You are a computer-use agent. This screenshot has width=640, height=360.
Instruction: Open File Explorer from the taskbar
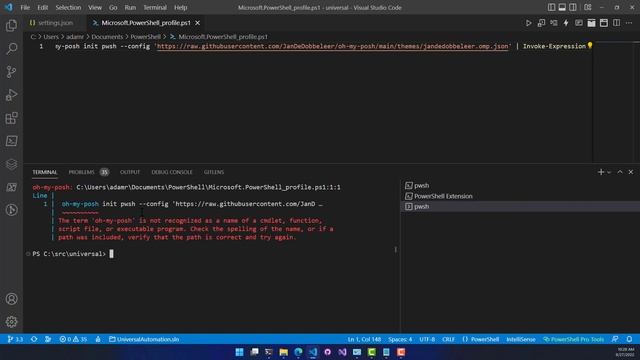pyautogui.click(x=283, y=352)
